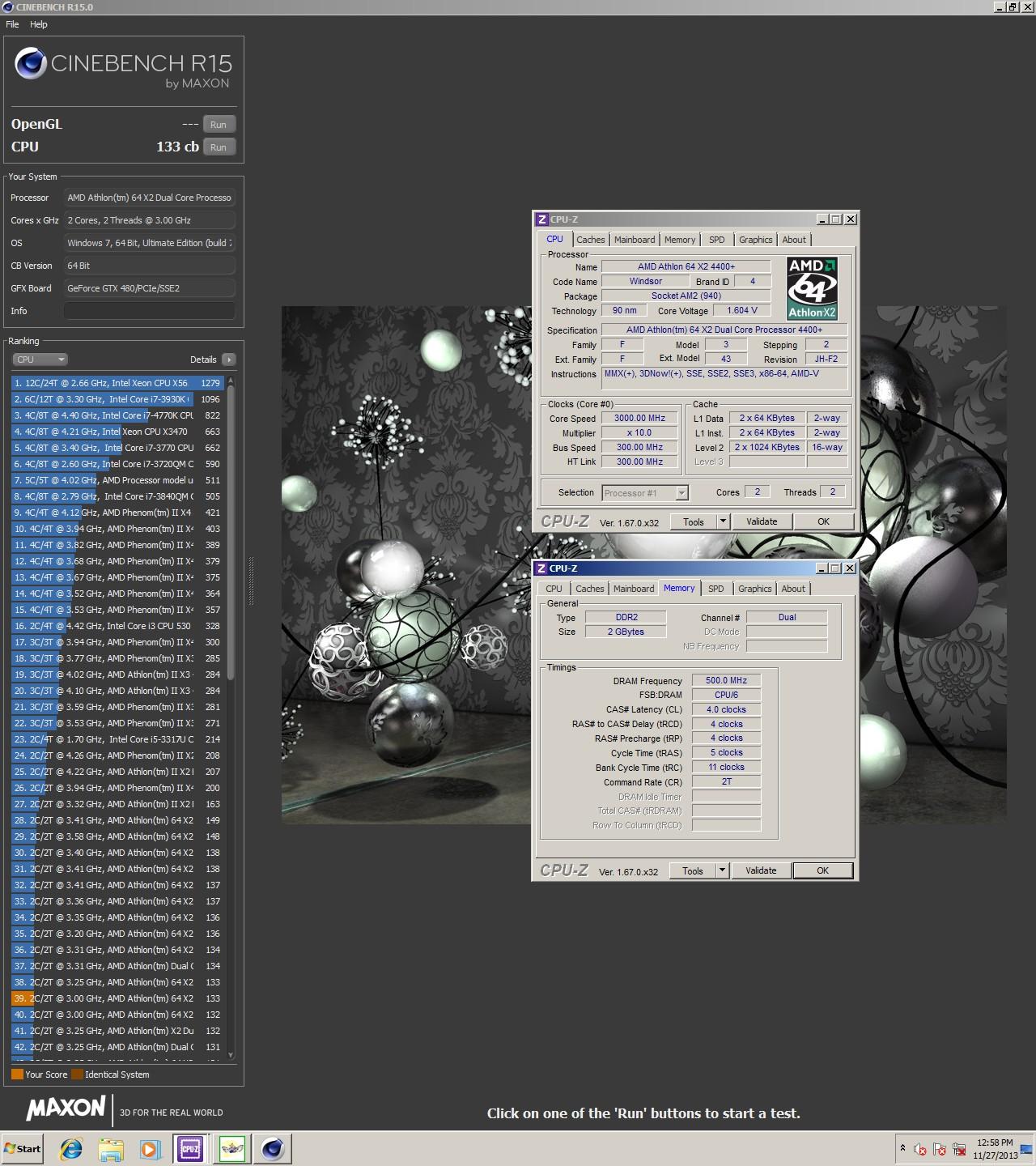Click the Identical System brown legend swatch

tap(77, 1075)
